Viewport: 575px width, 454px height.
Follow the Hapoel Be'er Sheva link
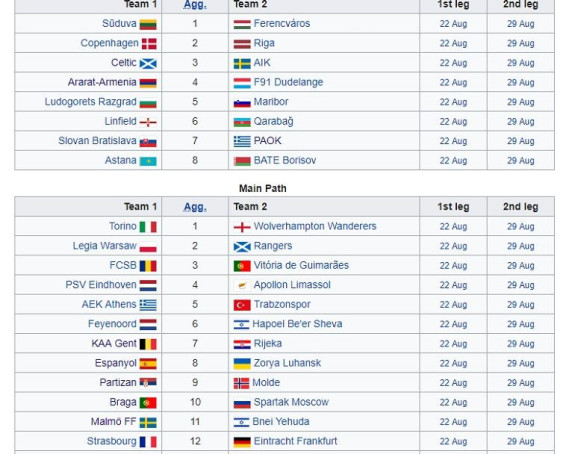(297, 324)
